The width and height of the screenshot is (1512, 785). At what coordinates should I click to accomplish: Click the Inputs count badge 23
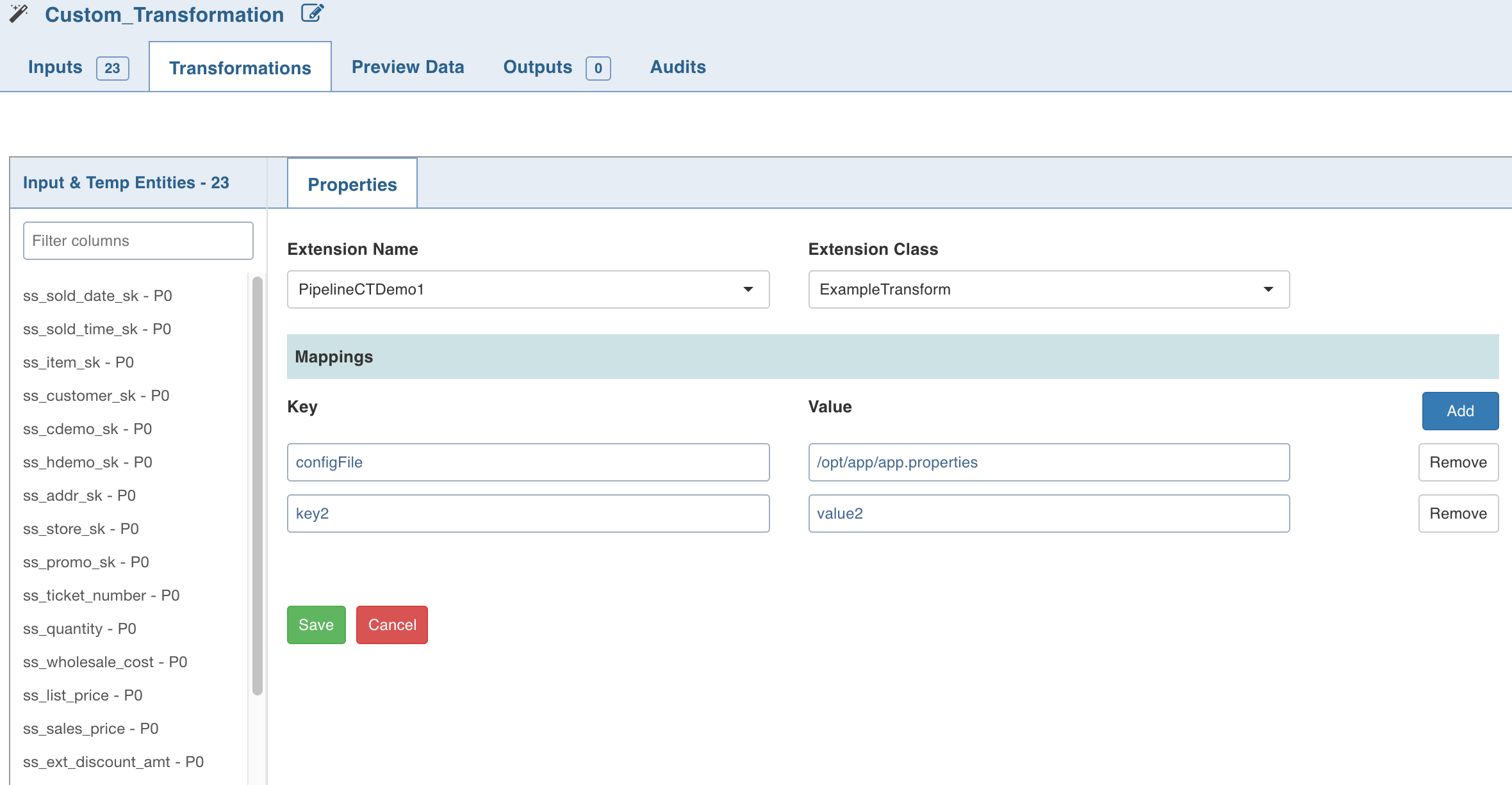(113, 69)
